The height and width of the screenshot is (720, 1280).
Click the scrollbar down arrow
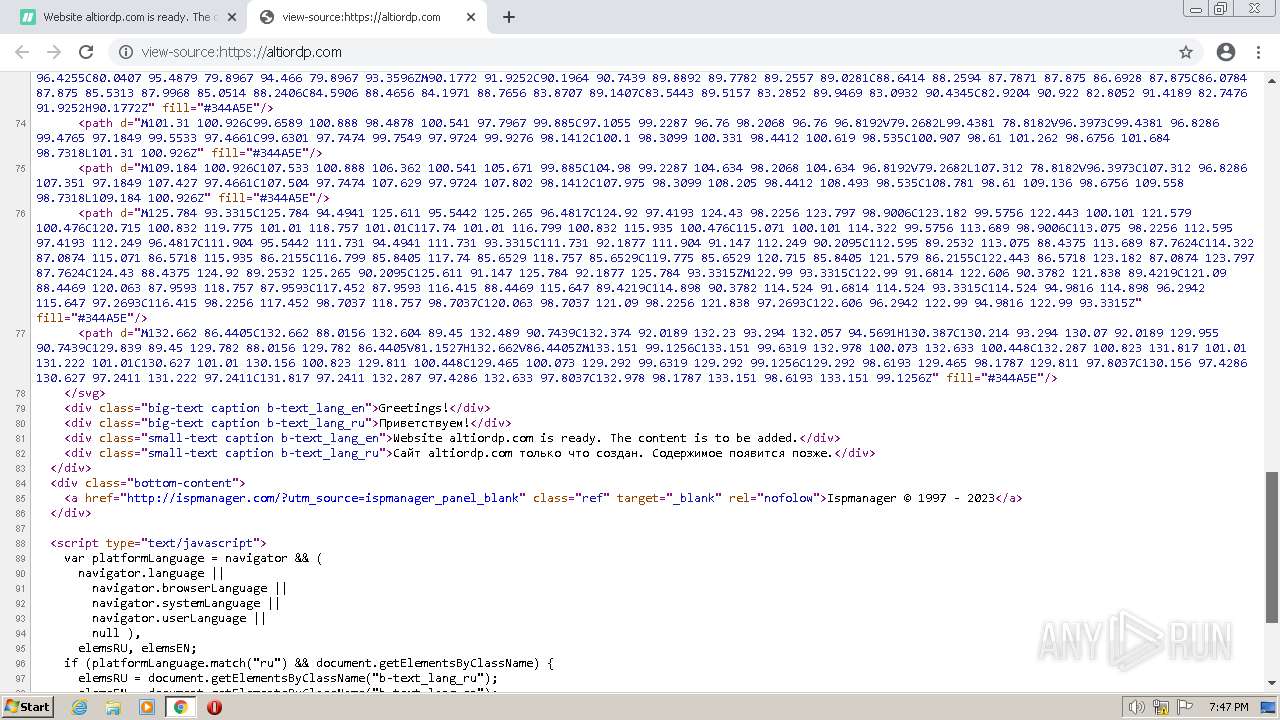point(1272,684)
